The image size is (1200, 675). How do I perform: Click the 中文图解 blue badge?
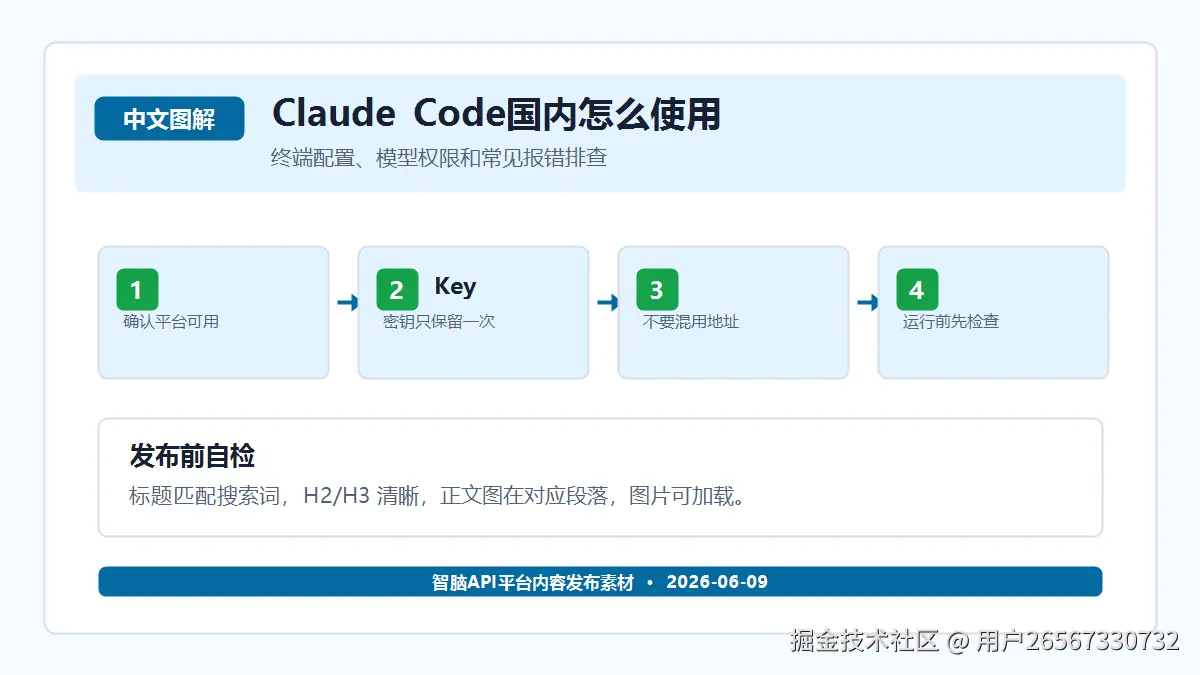(x=169, y=119)
